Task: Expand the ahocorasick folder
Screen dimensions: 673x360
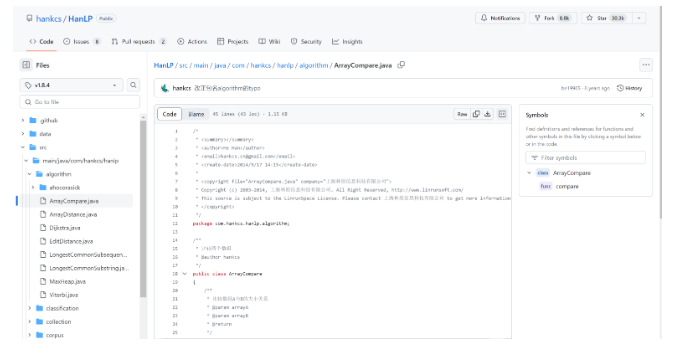Action: pos(33,188)
